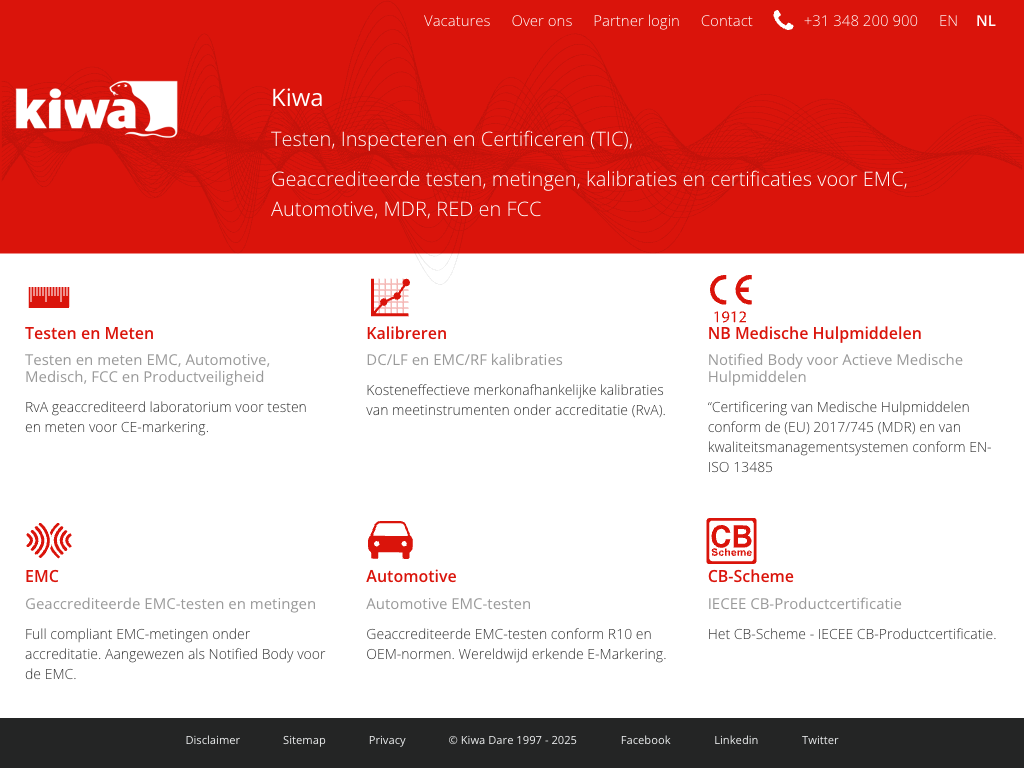1024x768 pixels.
Task: Open NB Medische Hulpmiddelen heading
Action: [x=814, y=333]
